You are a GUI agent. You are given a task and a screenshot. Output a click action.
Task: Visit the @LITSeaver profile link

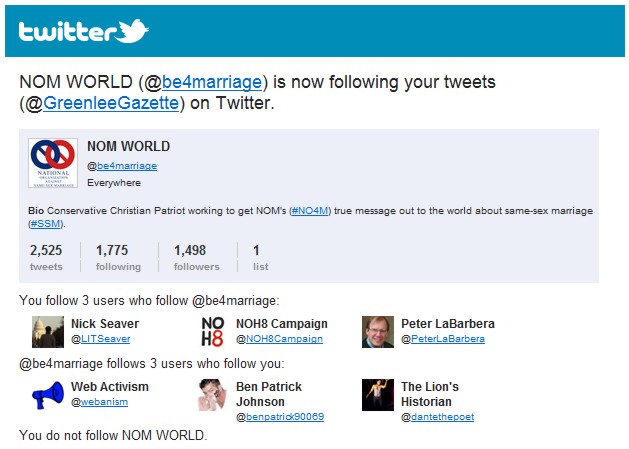click(x=106, y=339)
